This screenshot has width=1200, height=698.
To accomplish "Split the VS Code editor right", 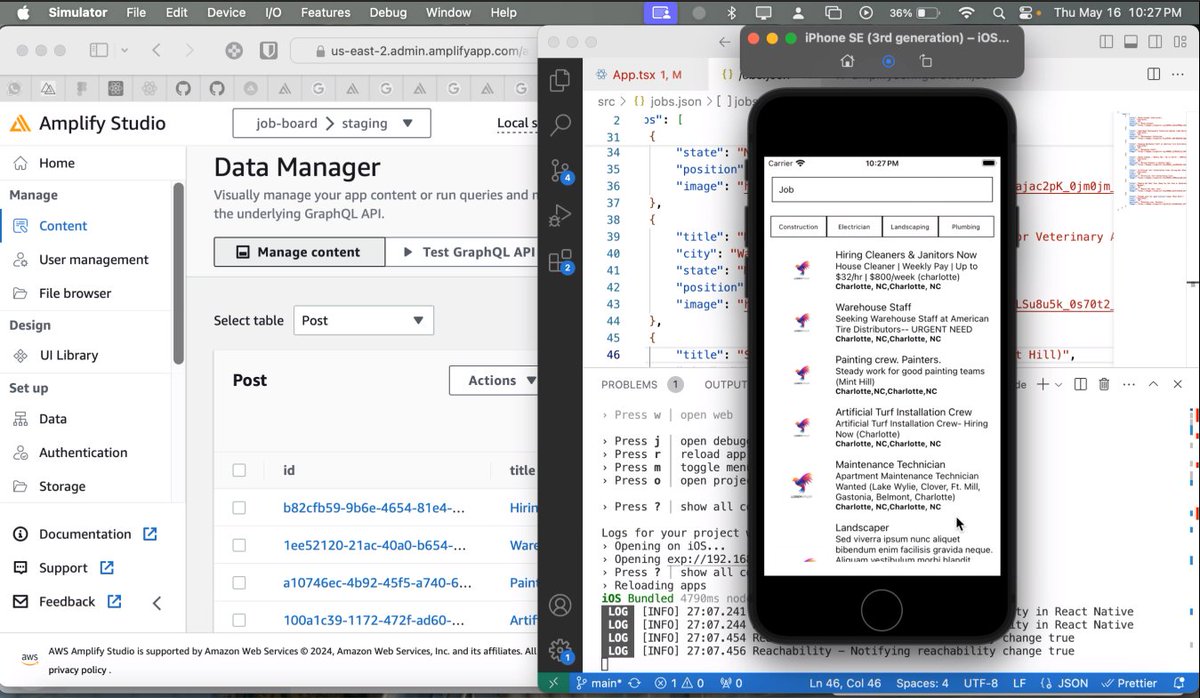I will (1153, 74).
